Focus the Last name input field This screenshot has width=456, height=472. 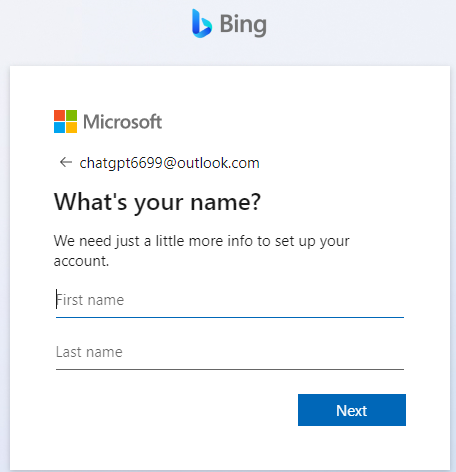point(230,352)
